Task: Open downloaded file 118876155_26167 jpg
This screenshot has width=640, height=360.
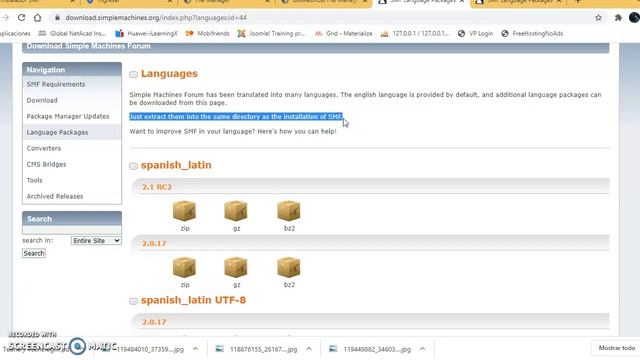Action: coord(257,349)
